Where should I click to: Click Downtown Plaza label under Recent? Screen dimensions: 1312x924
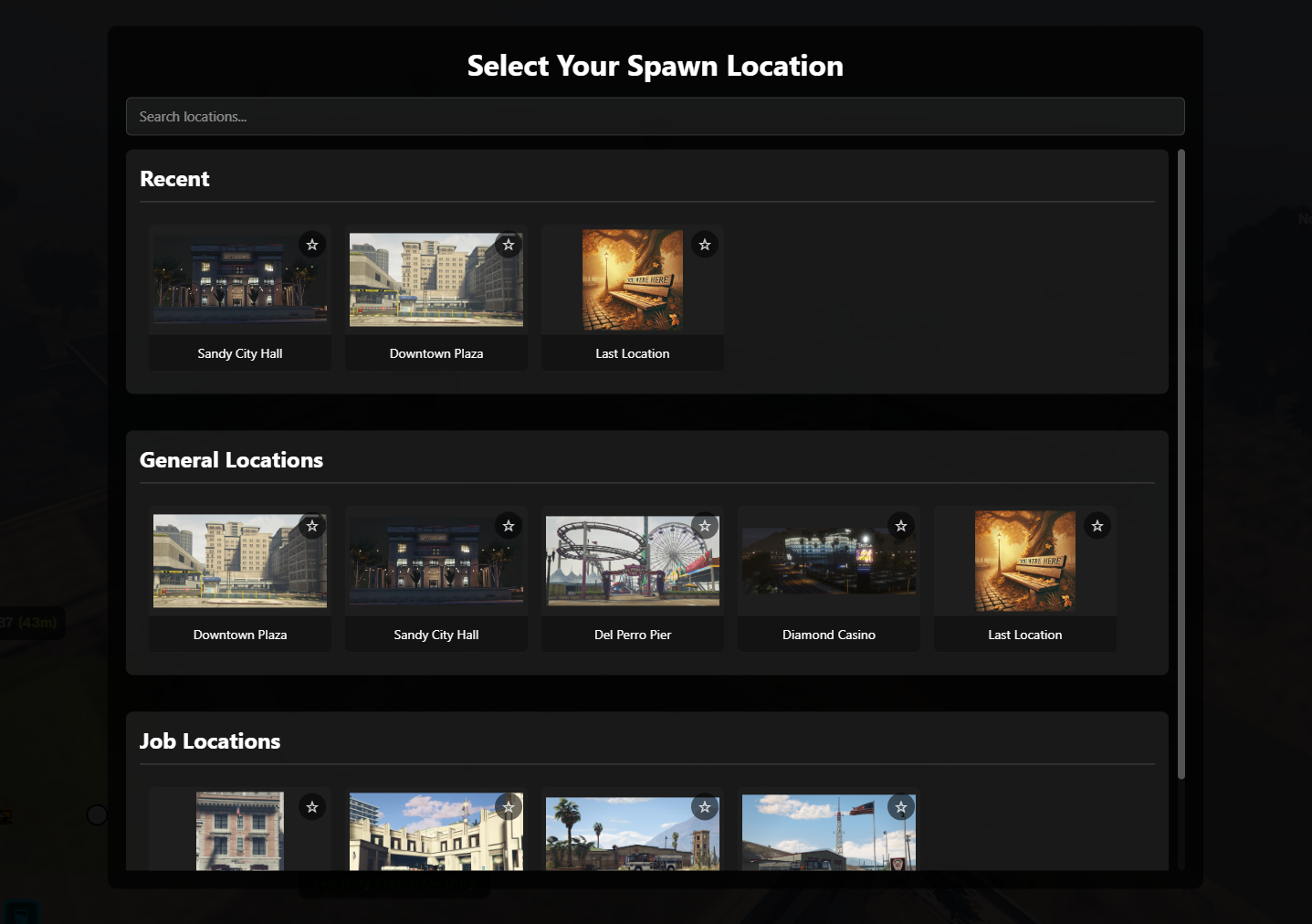point(436,353)
